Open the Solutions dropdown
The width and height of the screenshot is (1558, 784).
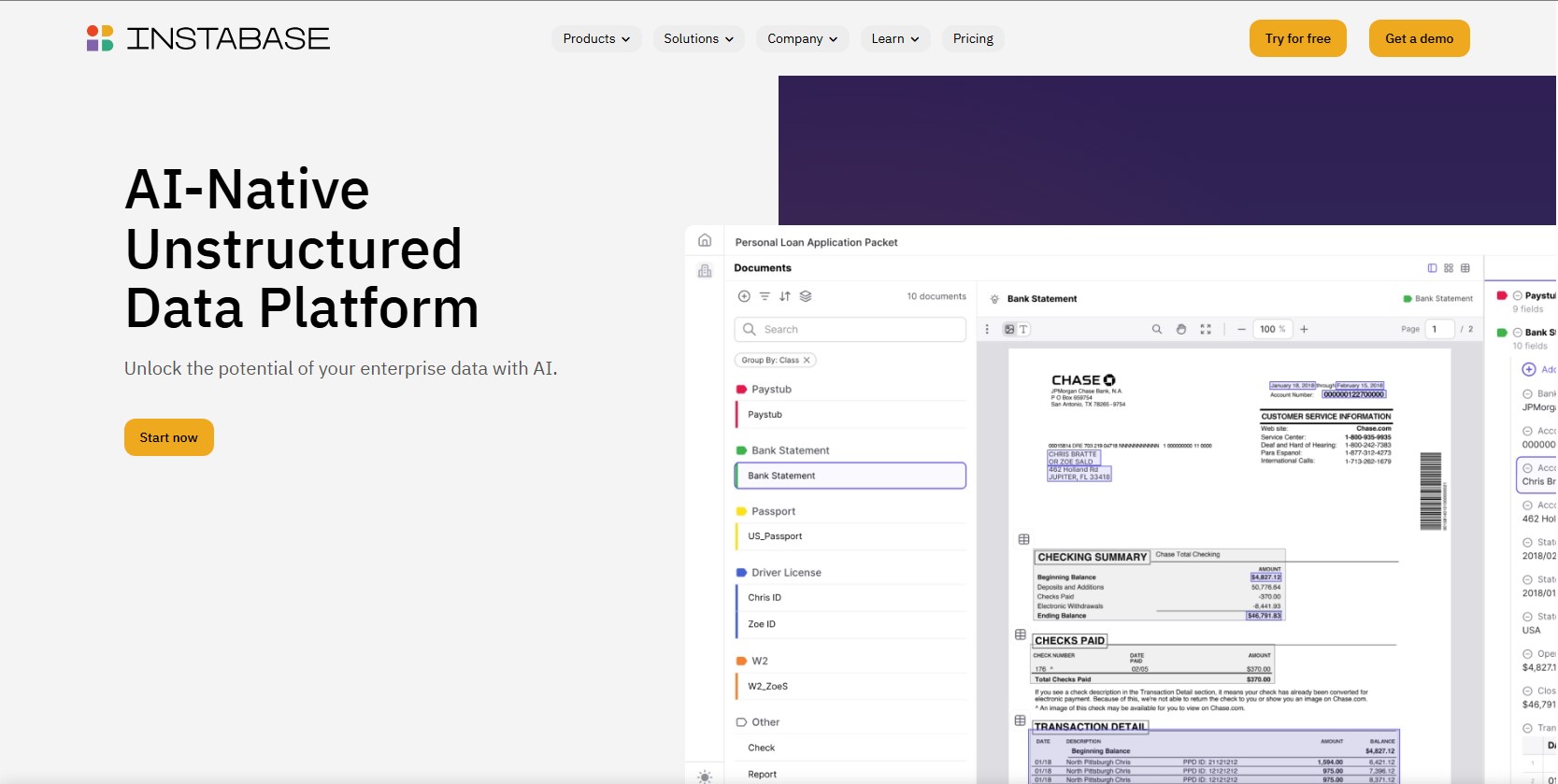[698, 38]
